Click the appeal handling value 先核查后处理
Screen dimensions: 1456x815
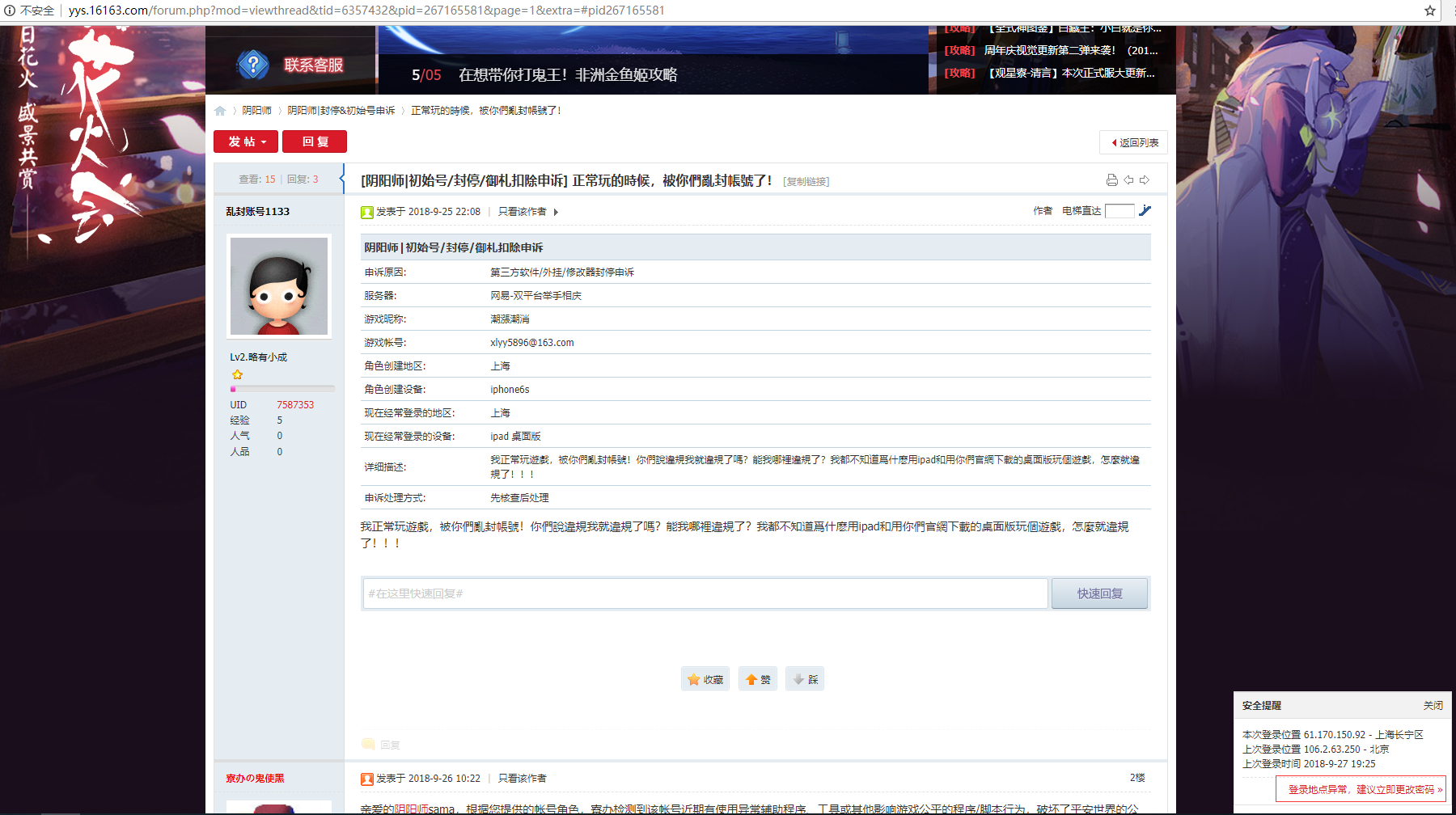point(519,498)
